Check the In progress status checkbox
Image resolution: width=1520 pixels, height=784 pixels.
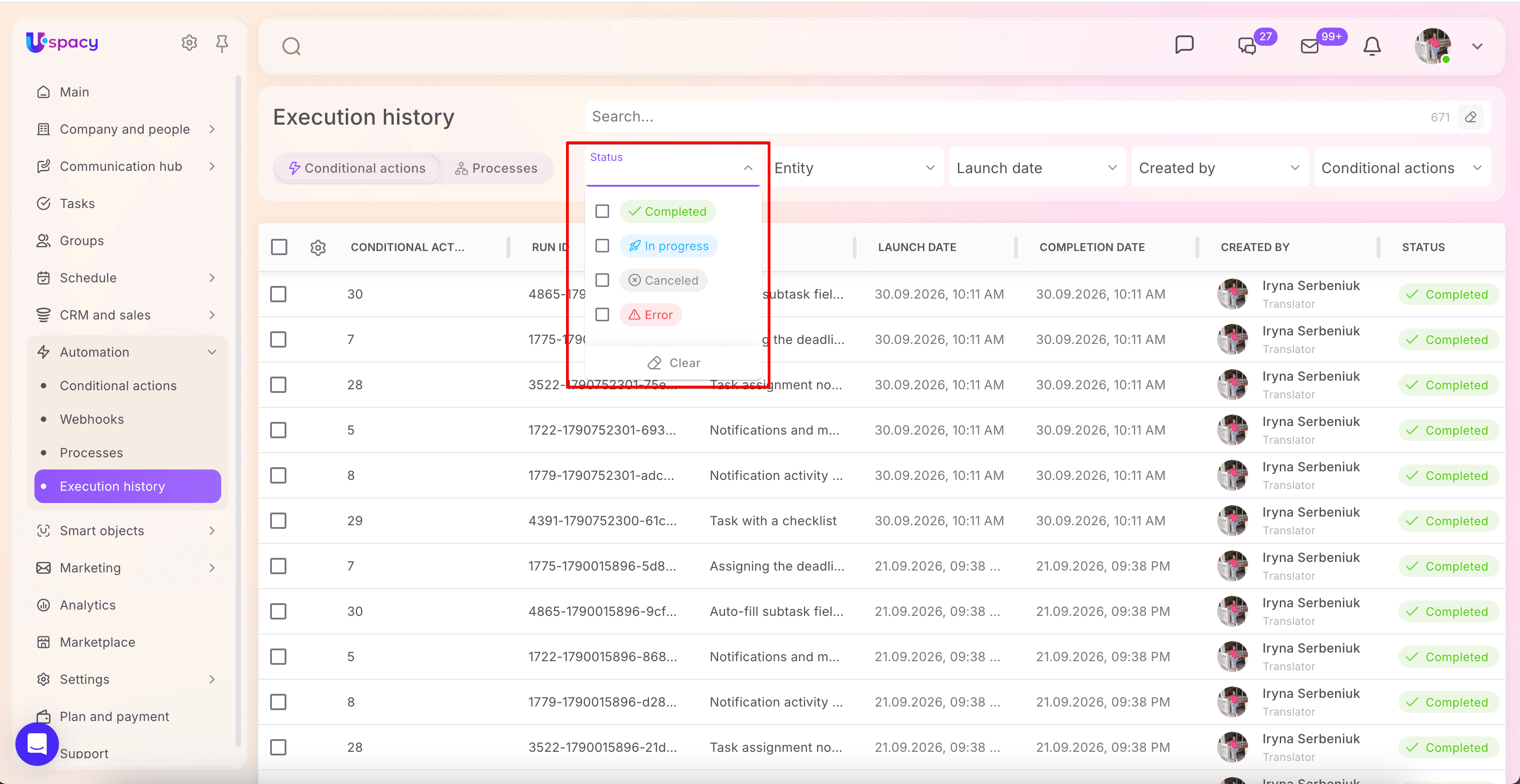(602, 246)
